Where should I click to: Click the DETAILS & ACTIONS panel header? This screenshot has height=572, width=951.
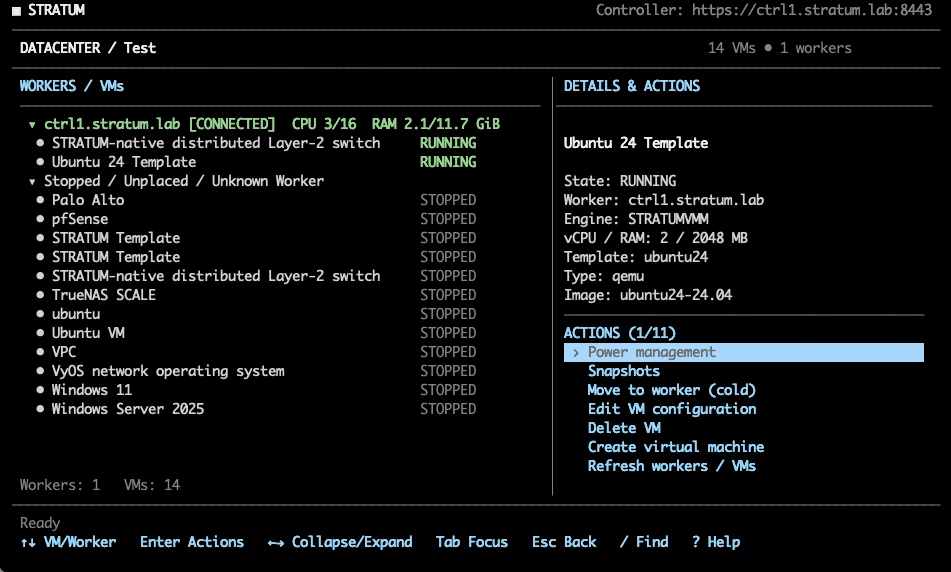click(x=631, y=86)
